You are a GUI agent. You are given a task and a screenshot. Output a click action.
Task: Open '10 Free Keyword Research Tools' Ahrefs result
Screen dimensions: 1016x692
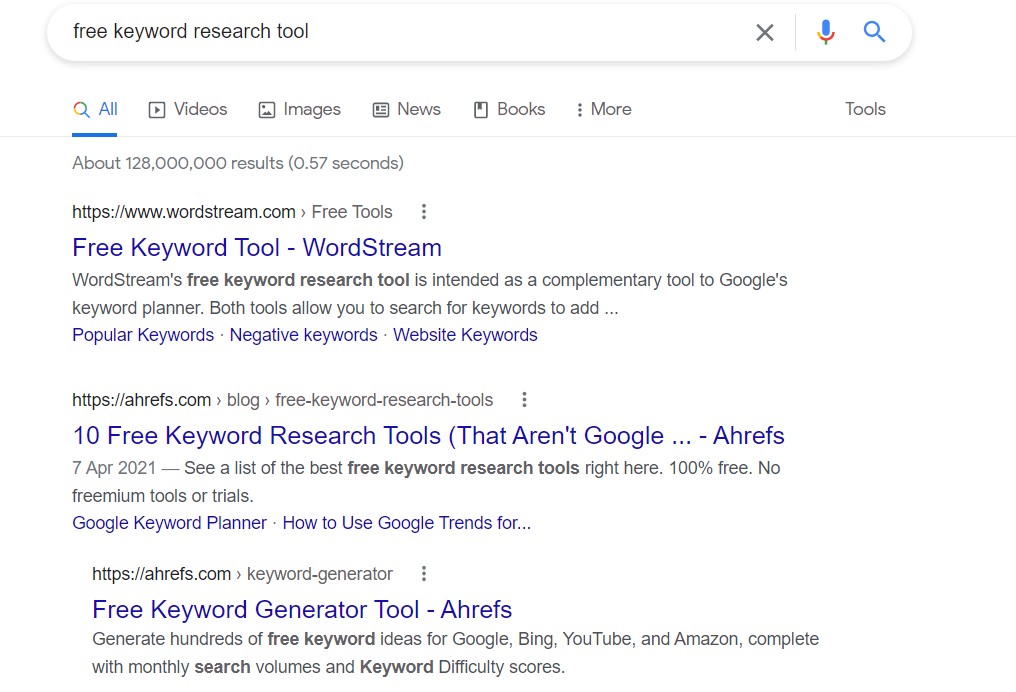tap(428, 435)
